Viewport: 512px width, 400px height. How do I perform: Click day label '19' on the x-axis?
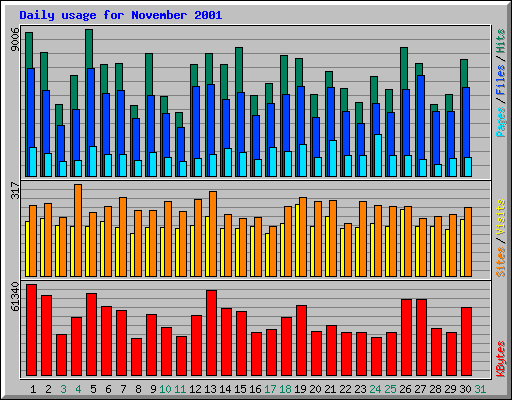click(300, 389)
